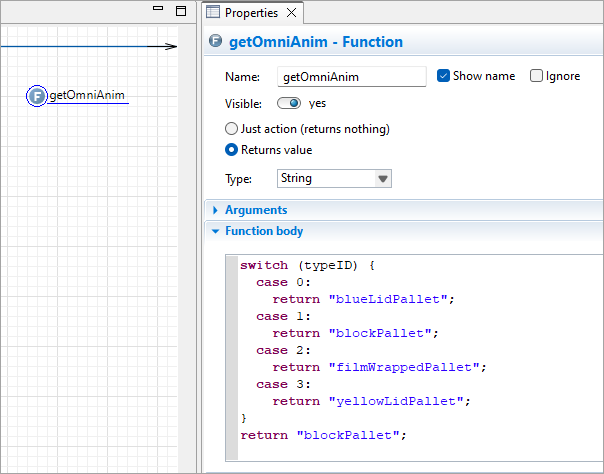Screen dimensions: 604x474
Task: Click the getOmniAnim function icon on canvas
Action: (36, 96)
